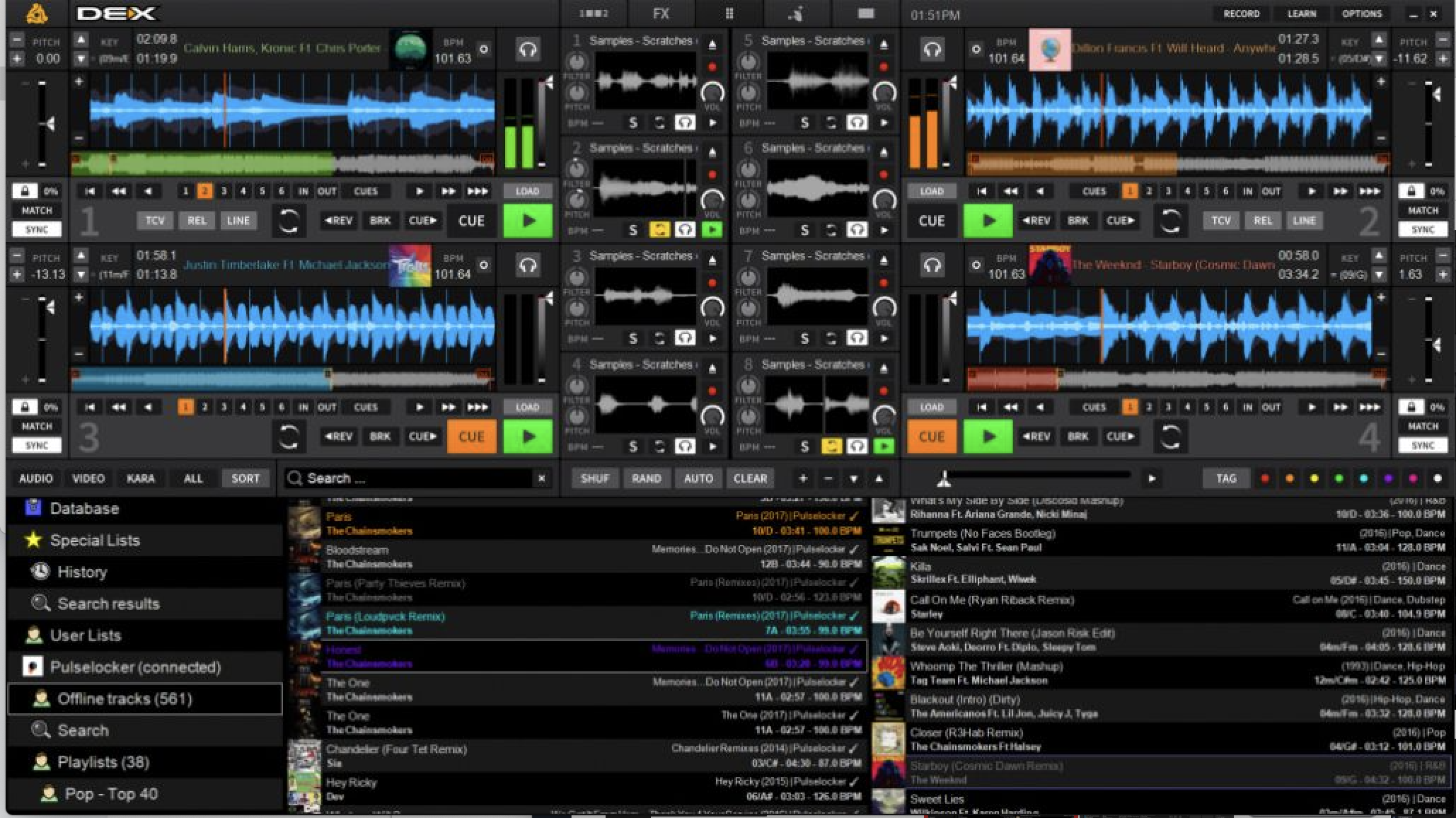Click CUE button on deck 2

click(931, 221)
